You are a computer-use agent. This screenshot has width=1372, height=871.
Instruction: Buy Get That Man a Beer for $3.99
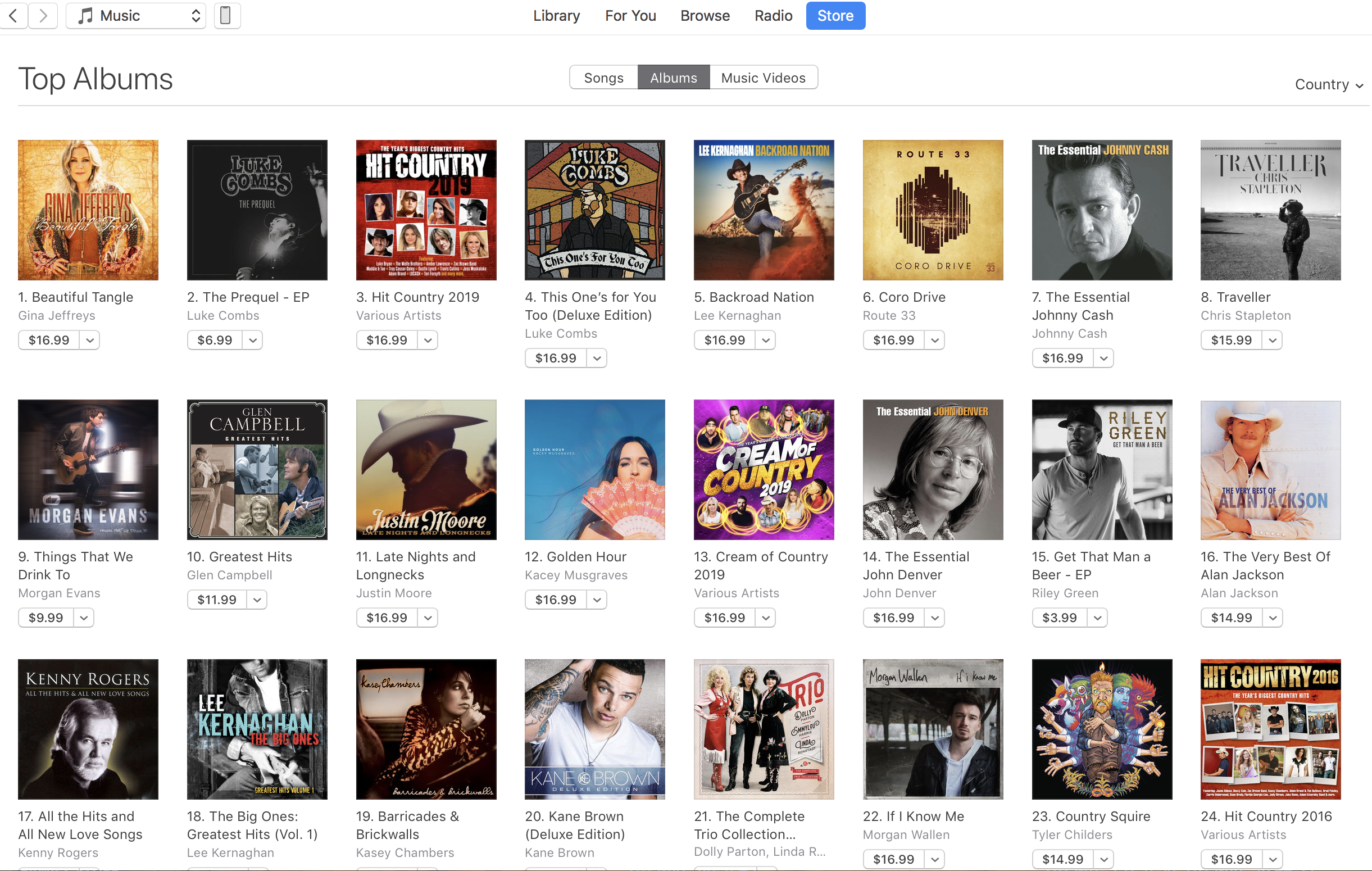1059,618
